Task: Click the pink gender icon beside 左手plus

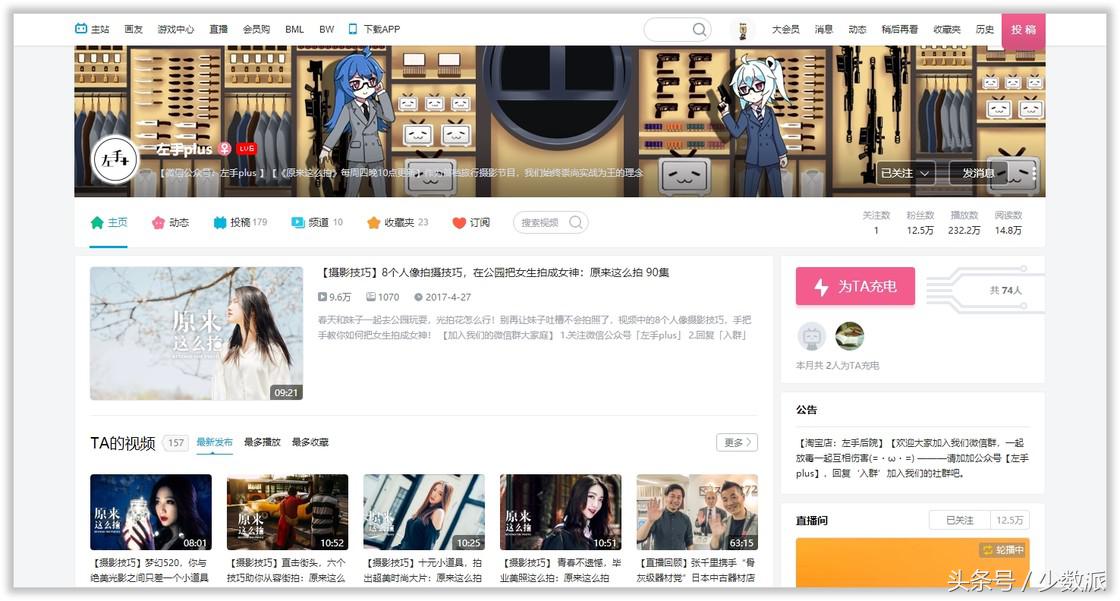Action: pyautogui.click(x=225, y=149)
